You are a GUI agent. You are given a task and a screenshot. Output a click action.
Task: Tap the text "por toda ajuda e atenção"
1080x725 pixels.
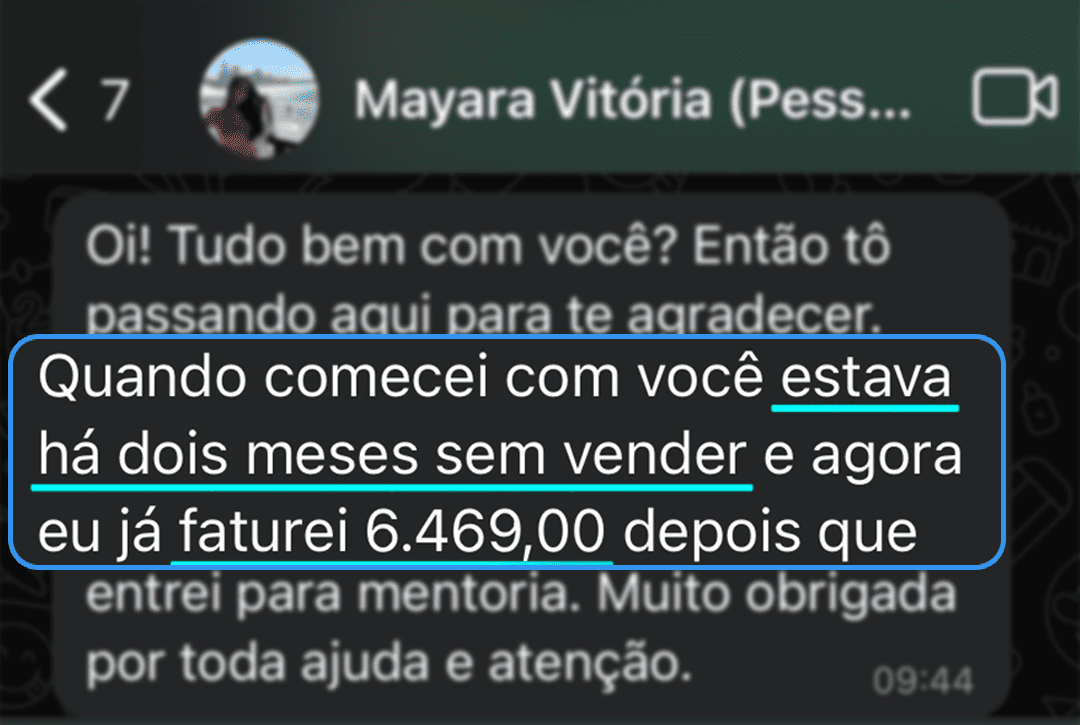tap(389, 664)
